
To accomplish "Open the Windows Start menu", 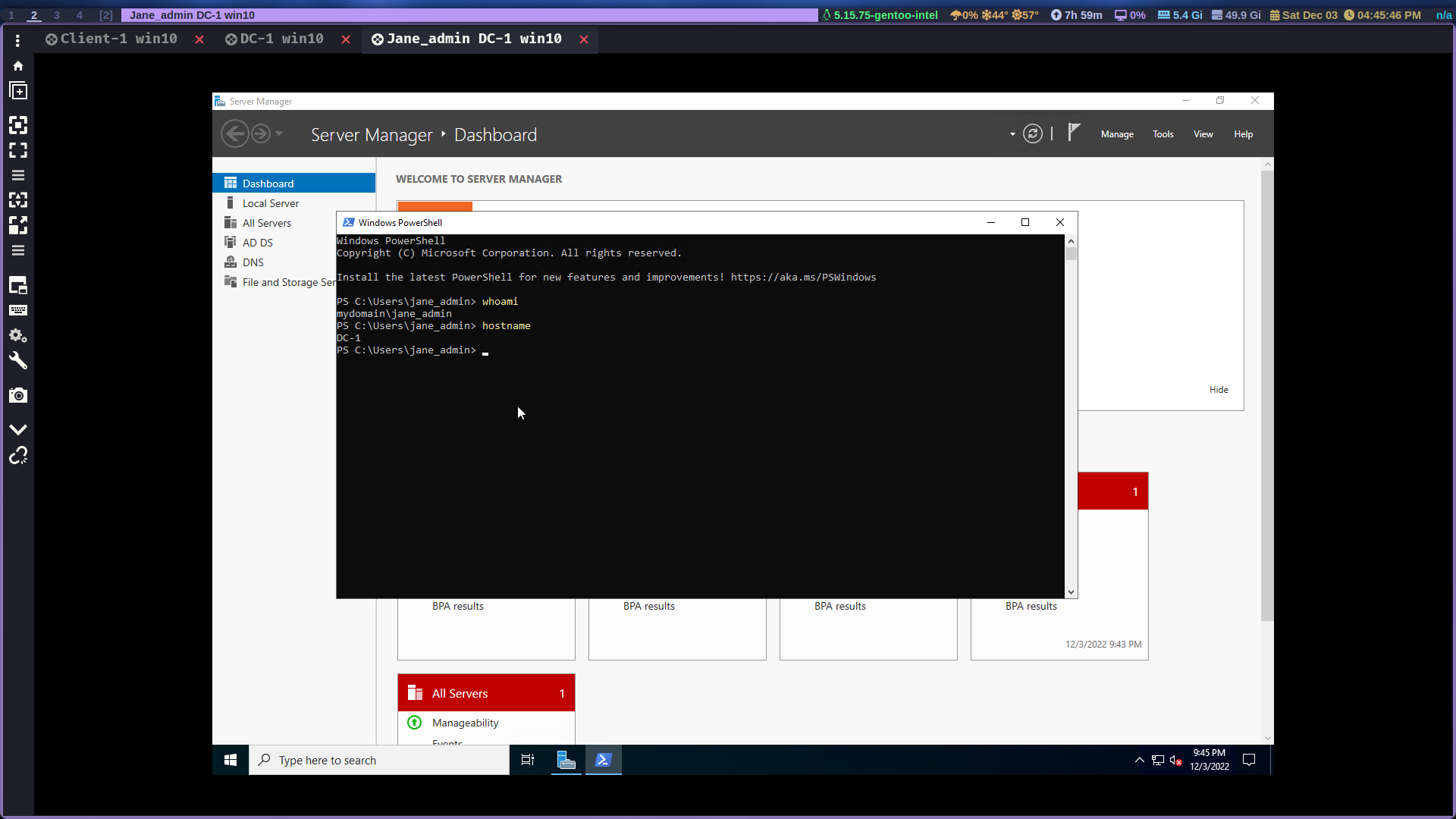I will pyautogui.click(x=231, y=760).
